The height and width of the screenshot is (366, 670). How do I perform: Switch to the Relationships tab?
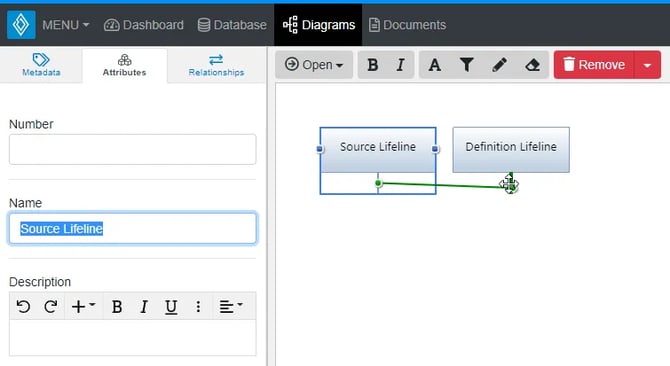(216, 65)
